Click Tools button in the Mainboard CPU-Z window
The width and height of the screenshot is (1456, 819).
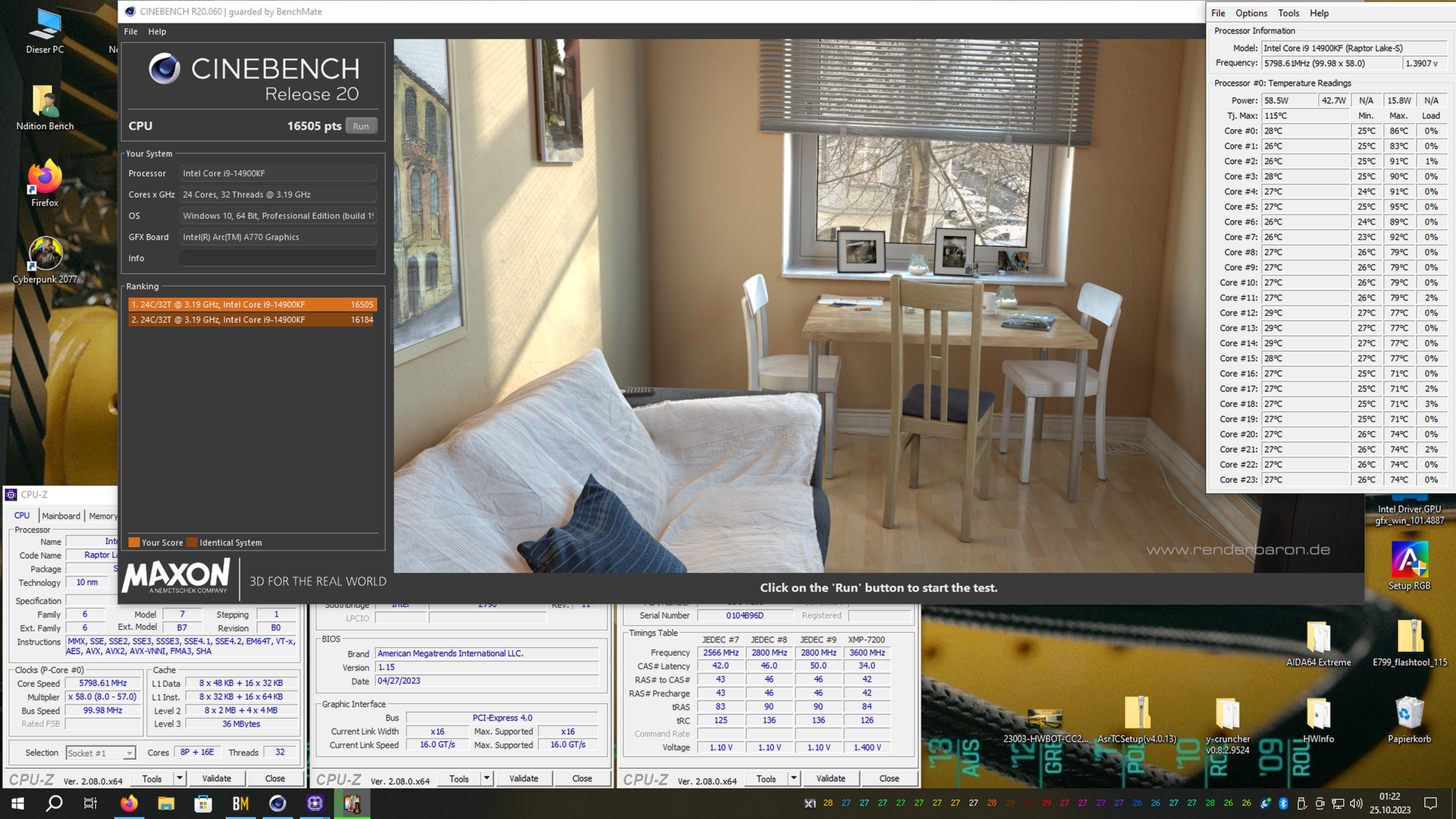(460, 778)
